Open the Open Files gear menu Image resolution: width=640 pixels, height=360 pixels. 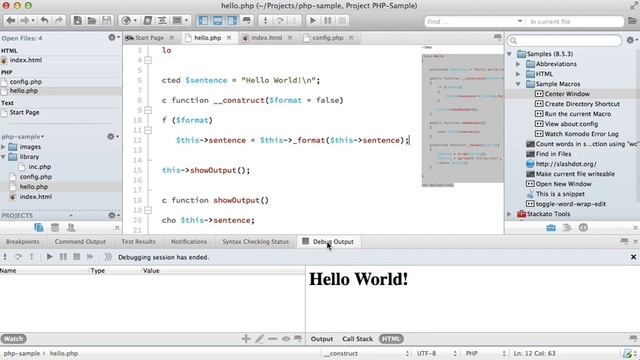(x=113, y=38)
